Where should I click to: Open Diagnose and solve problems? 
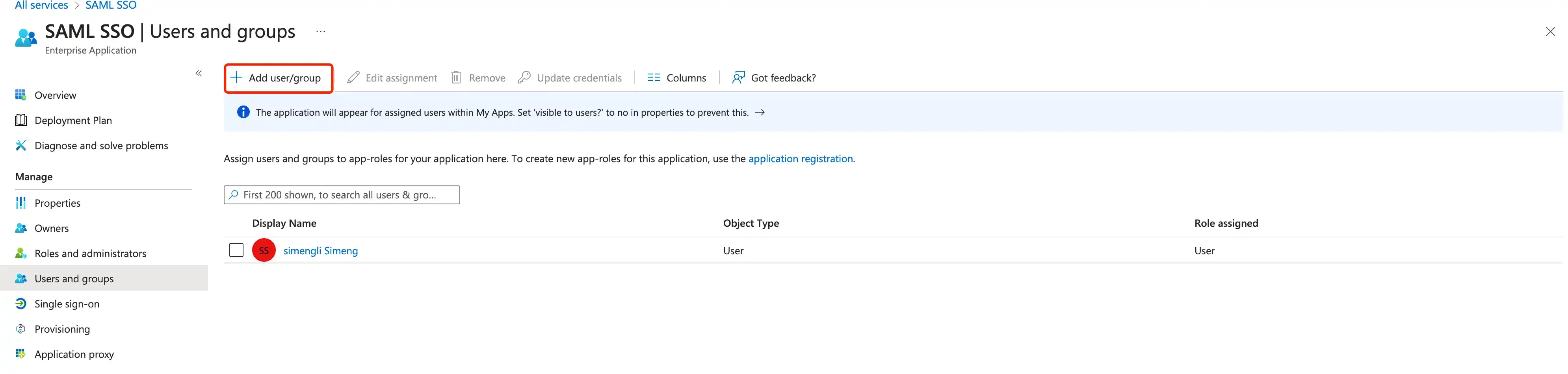coord(101,146)
